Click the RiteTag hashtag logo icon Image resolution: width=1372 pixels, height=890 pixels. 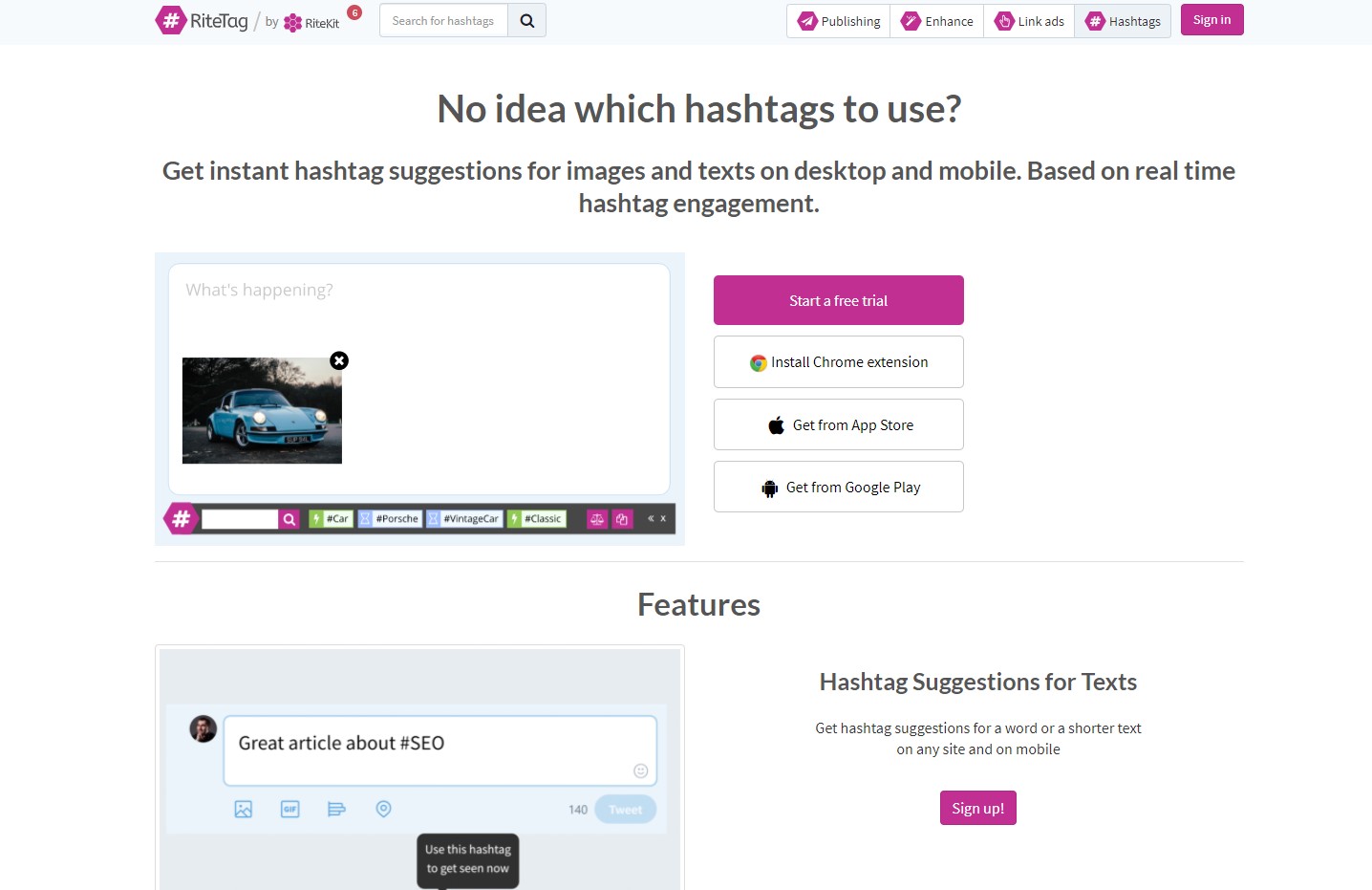click(x=171, y=20)
